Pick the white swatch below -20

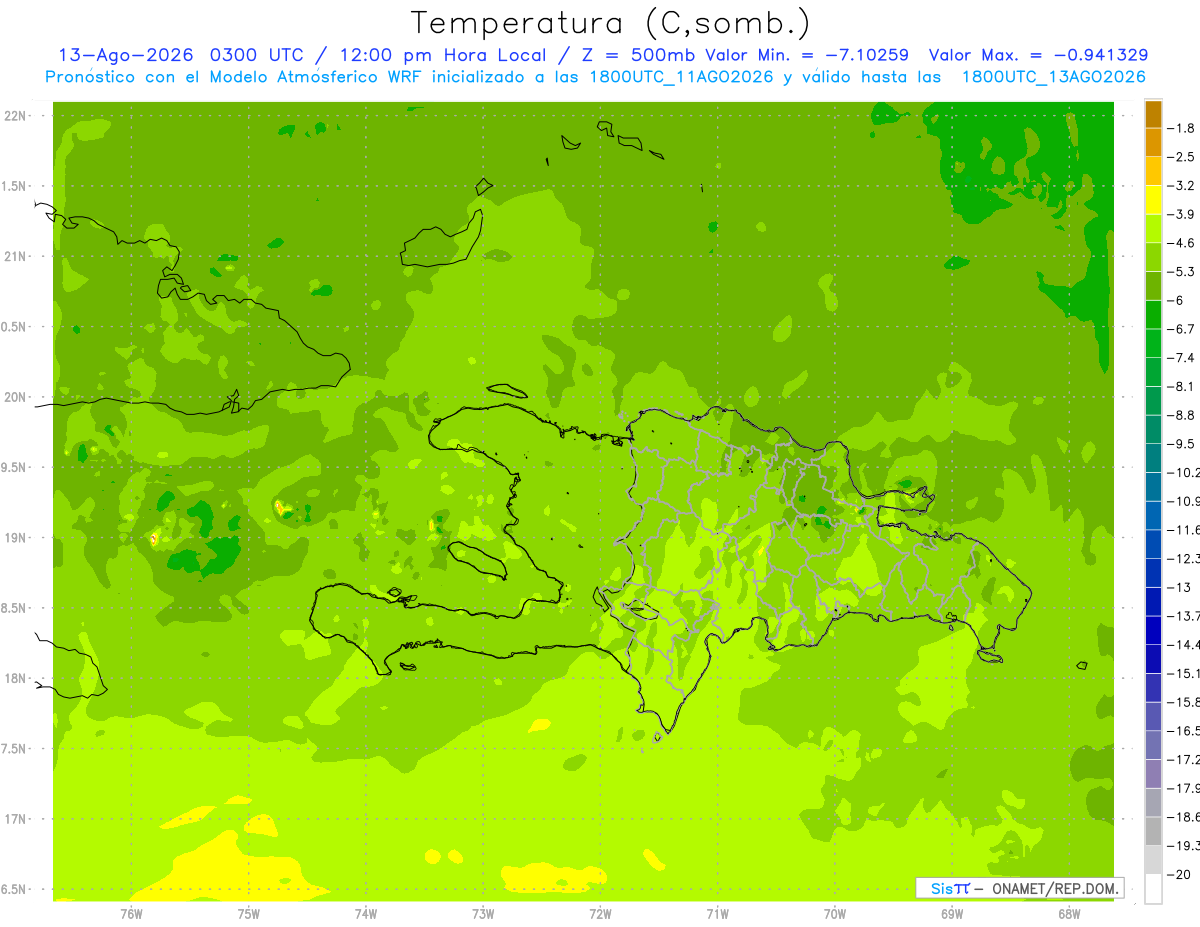1153,889
